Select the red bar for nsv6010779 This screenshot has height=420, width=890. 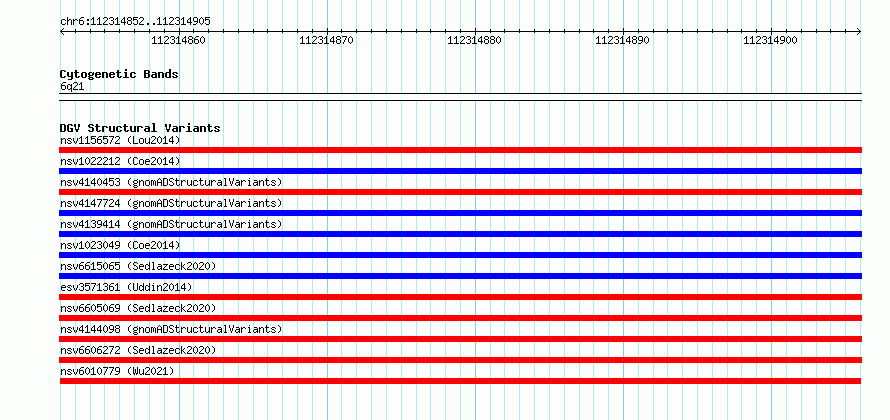pos(461,381)
